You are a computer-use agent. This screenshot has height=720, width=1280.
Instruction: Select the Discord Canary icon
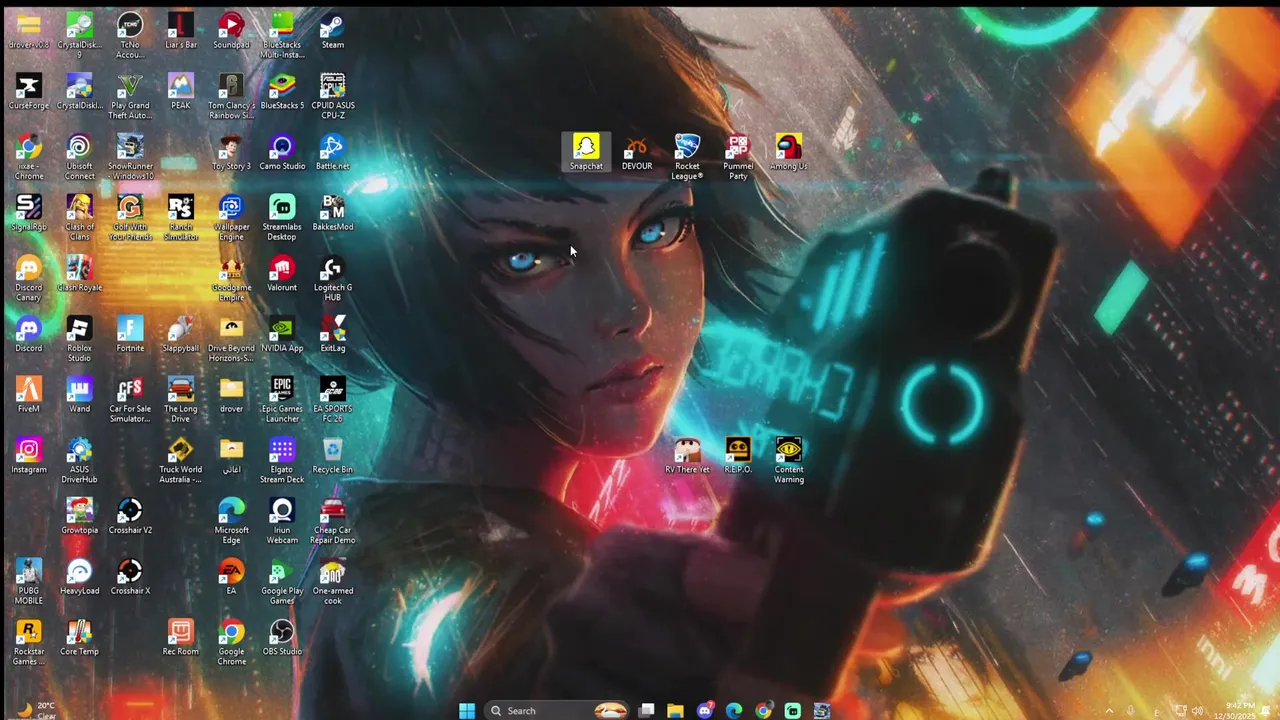point(28,279)
